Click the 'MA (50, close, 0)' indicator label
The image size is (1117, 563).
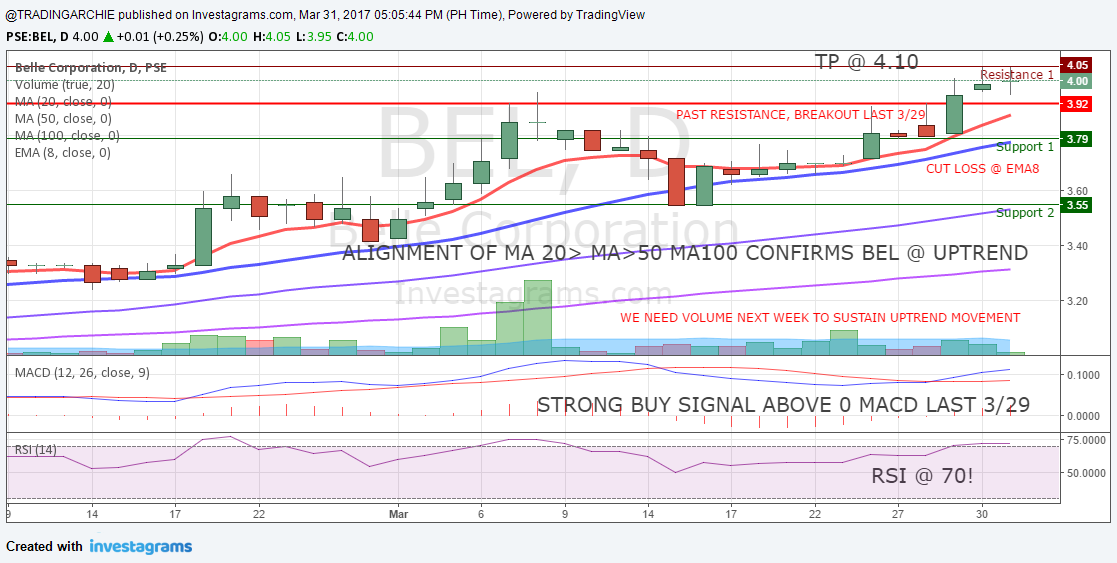[63, 118]
